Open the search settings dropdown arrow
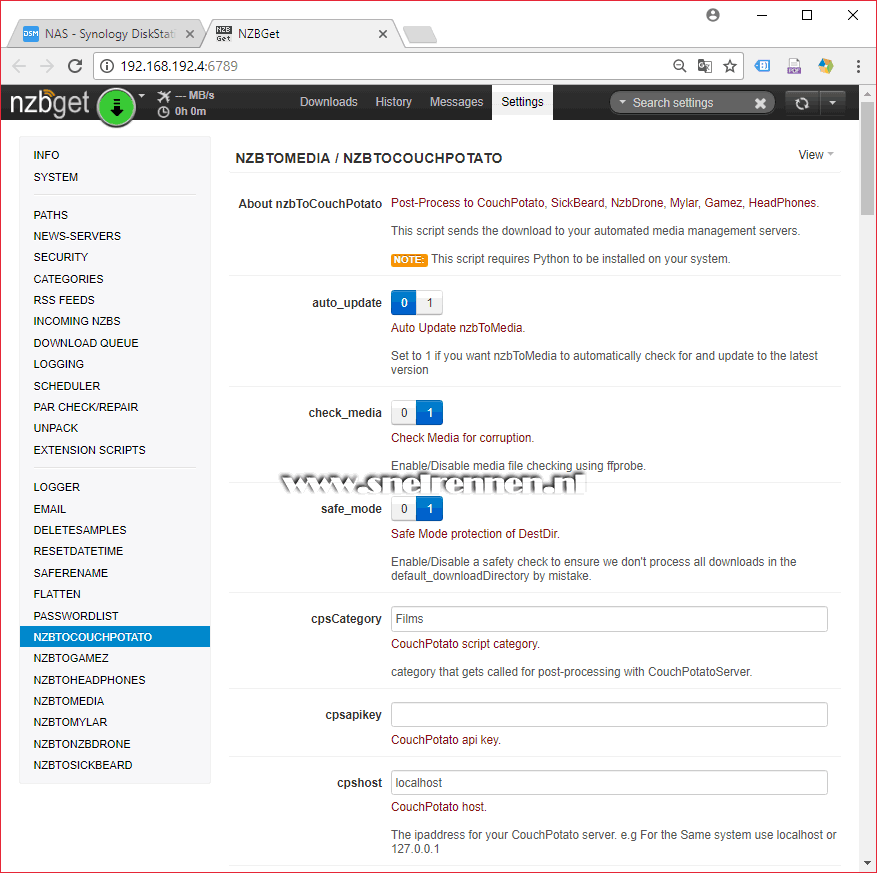This screenshot has width=877, height=873. pos(622,102)
